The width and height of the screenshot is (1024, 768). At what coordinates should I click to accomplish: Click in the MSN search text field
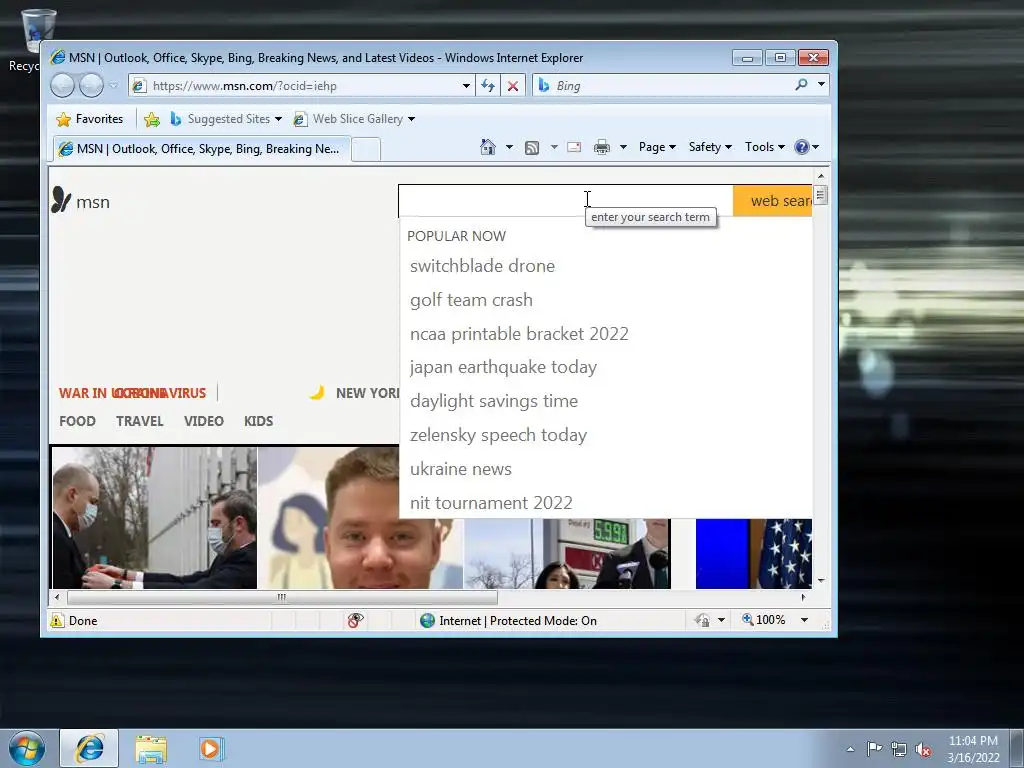(566, 200)
